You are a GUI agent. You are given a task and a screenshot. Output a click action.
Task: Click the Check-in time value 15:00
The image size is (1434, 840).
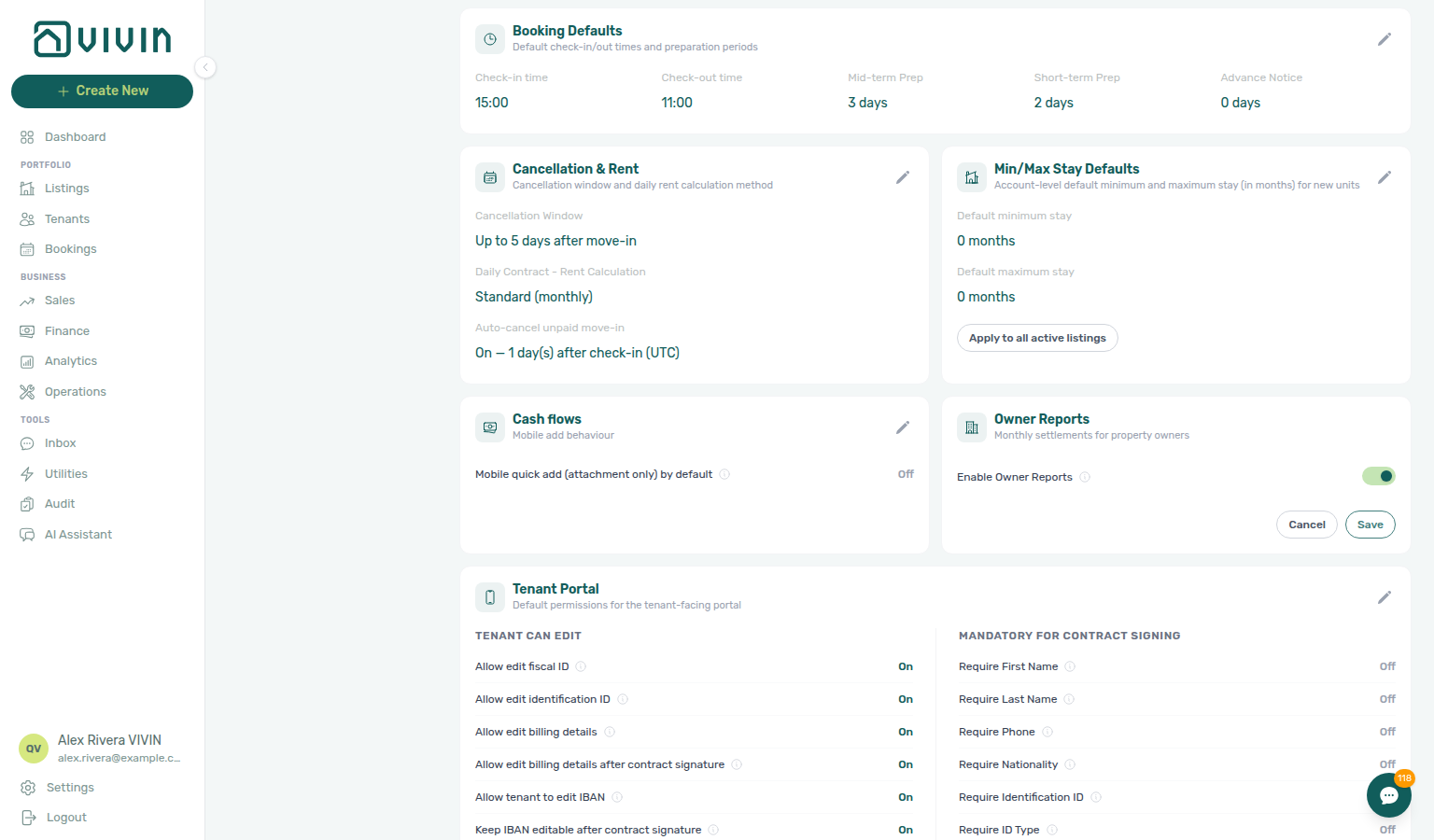(x=492, y=103)
